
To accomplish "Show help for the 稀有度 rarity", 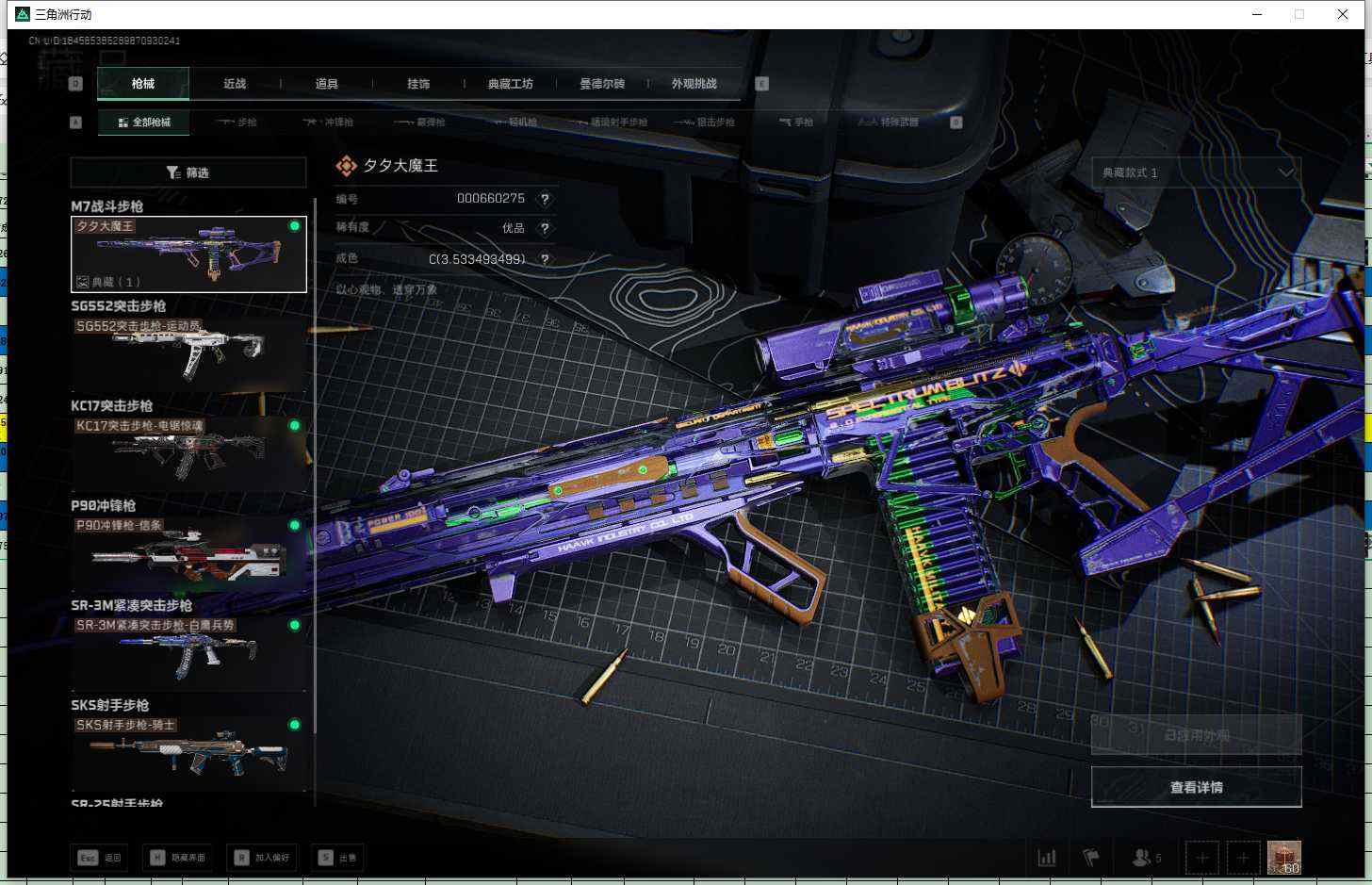I will 545,228.
